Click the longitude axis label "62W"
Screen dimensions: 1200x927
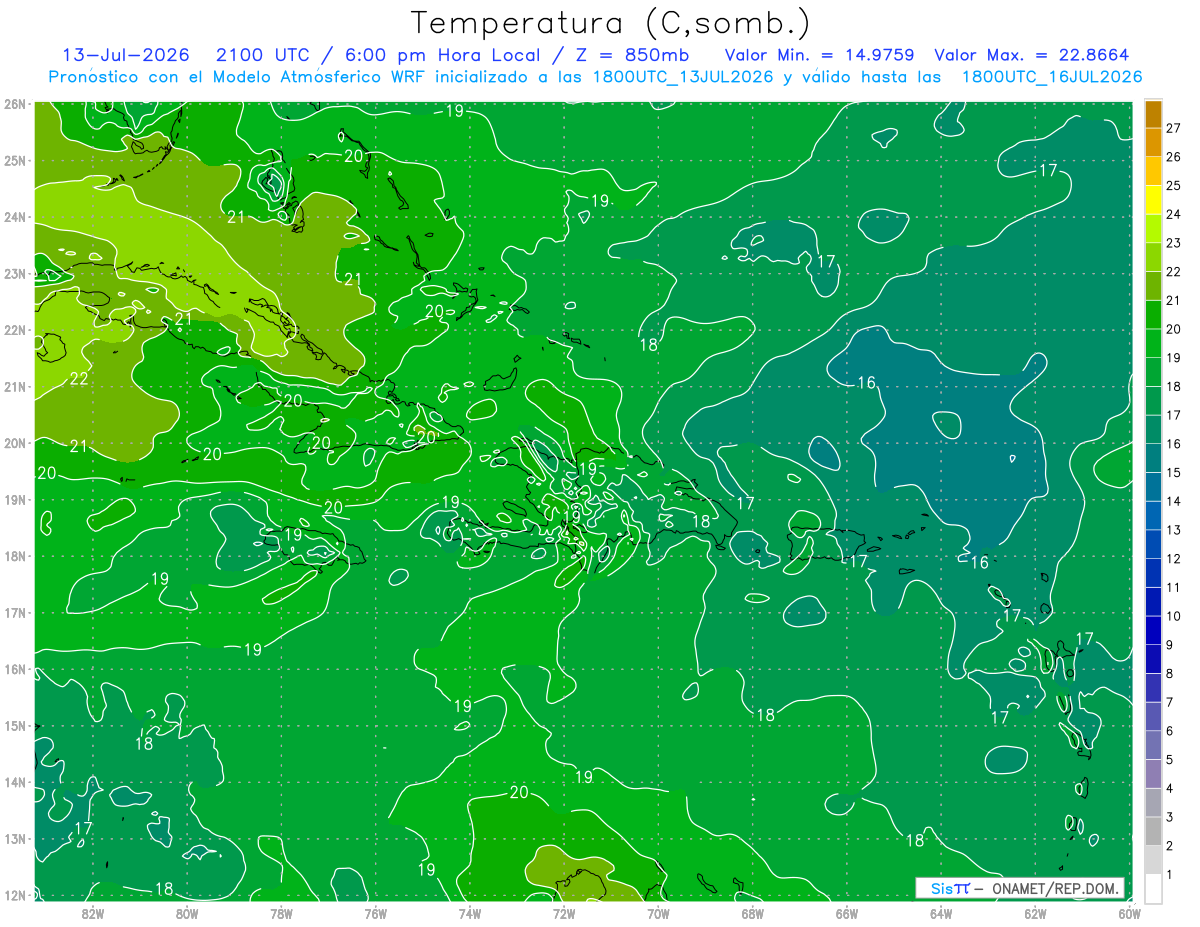click(1035, 912)
